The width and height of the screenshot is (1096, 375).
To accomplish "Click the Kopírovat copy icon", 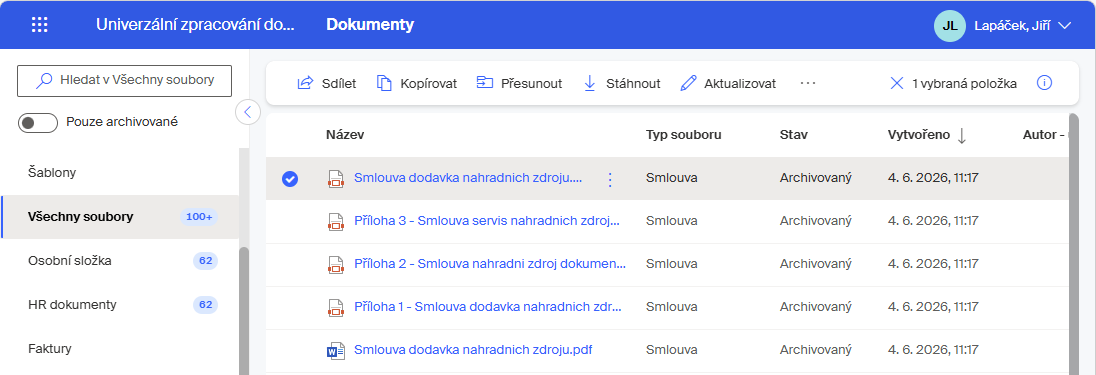I will tap(384, 83).
